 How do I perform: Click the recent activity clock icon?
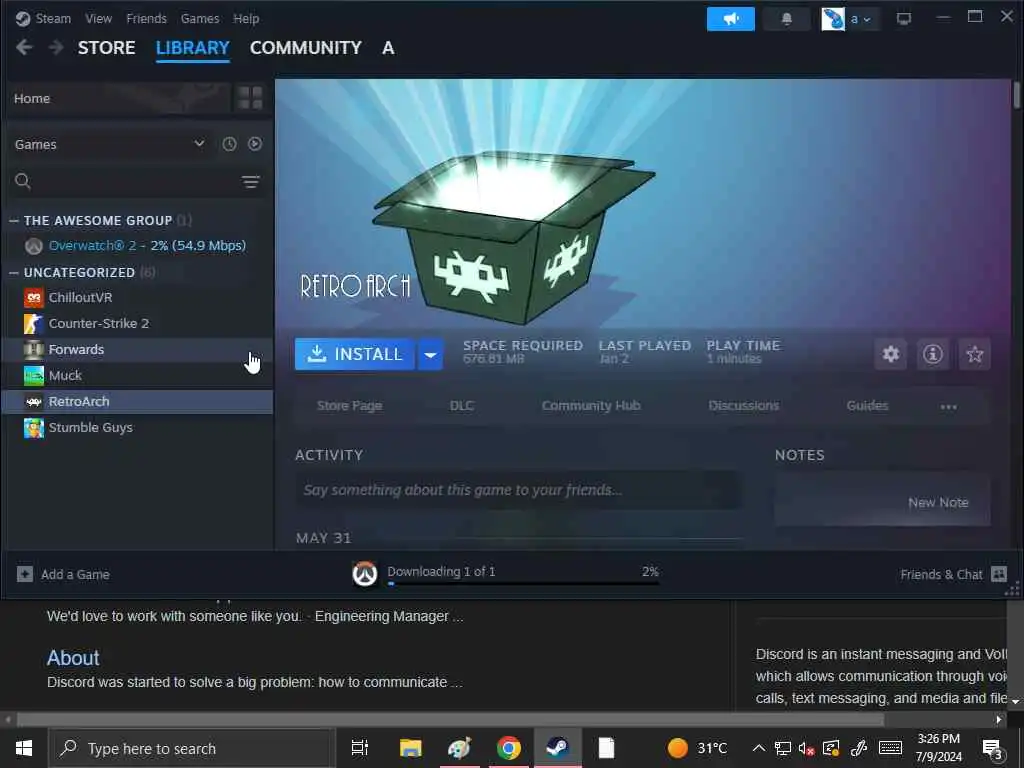click(229, 144)
